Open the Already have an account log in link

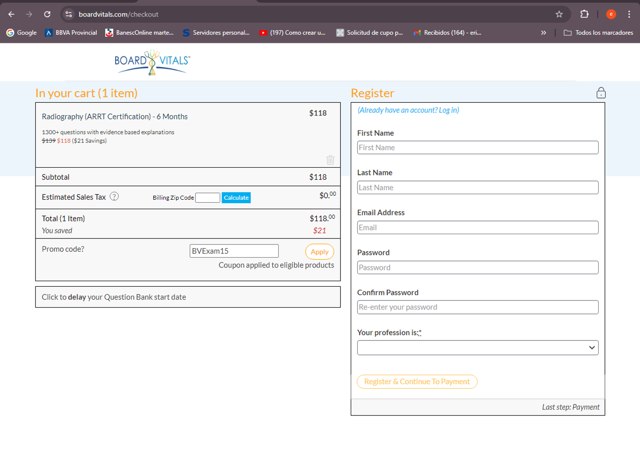408,110
